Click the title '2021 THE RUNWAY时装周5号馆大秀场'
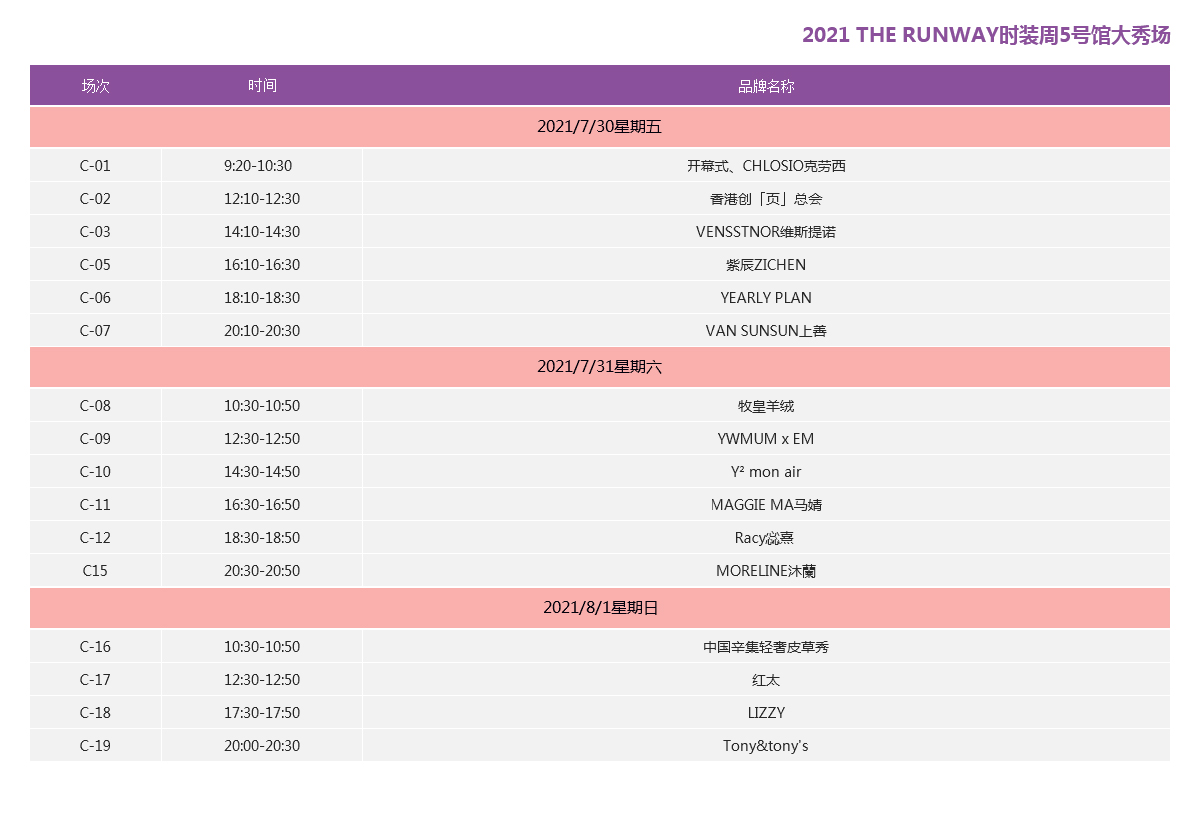The width and height of the screenshot is (1200, 818). (986, 35)
